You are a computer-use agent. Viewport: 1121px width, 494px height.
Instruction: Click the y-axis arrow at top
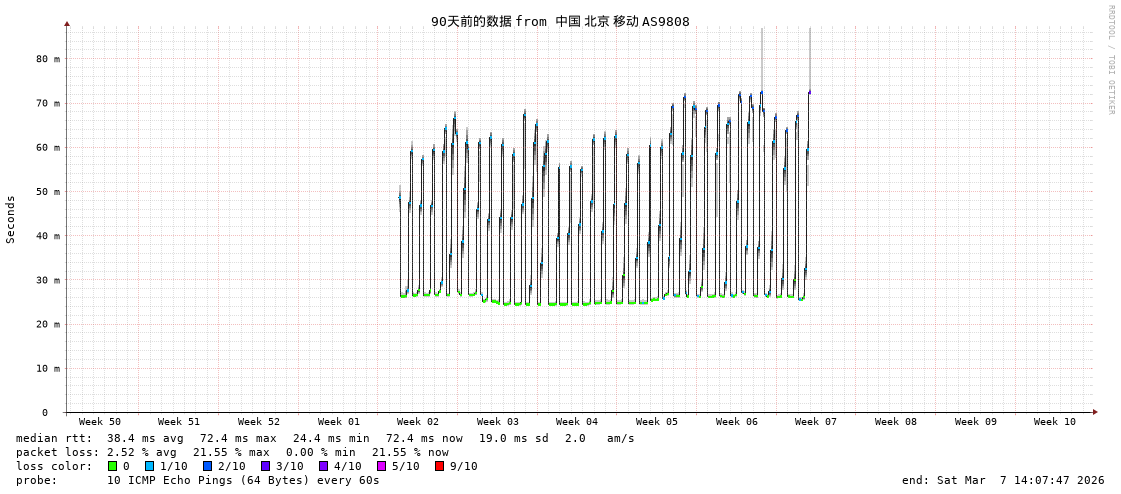pos(67,23)
